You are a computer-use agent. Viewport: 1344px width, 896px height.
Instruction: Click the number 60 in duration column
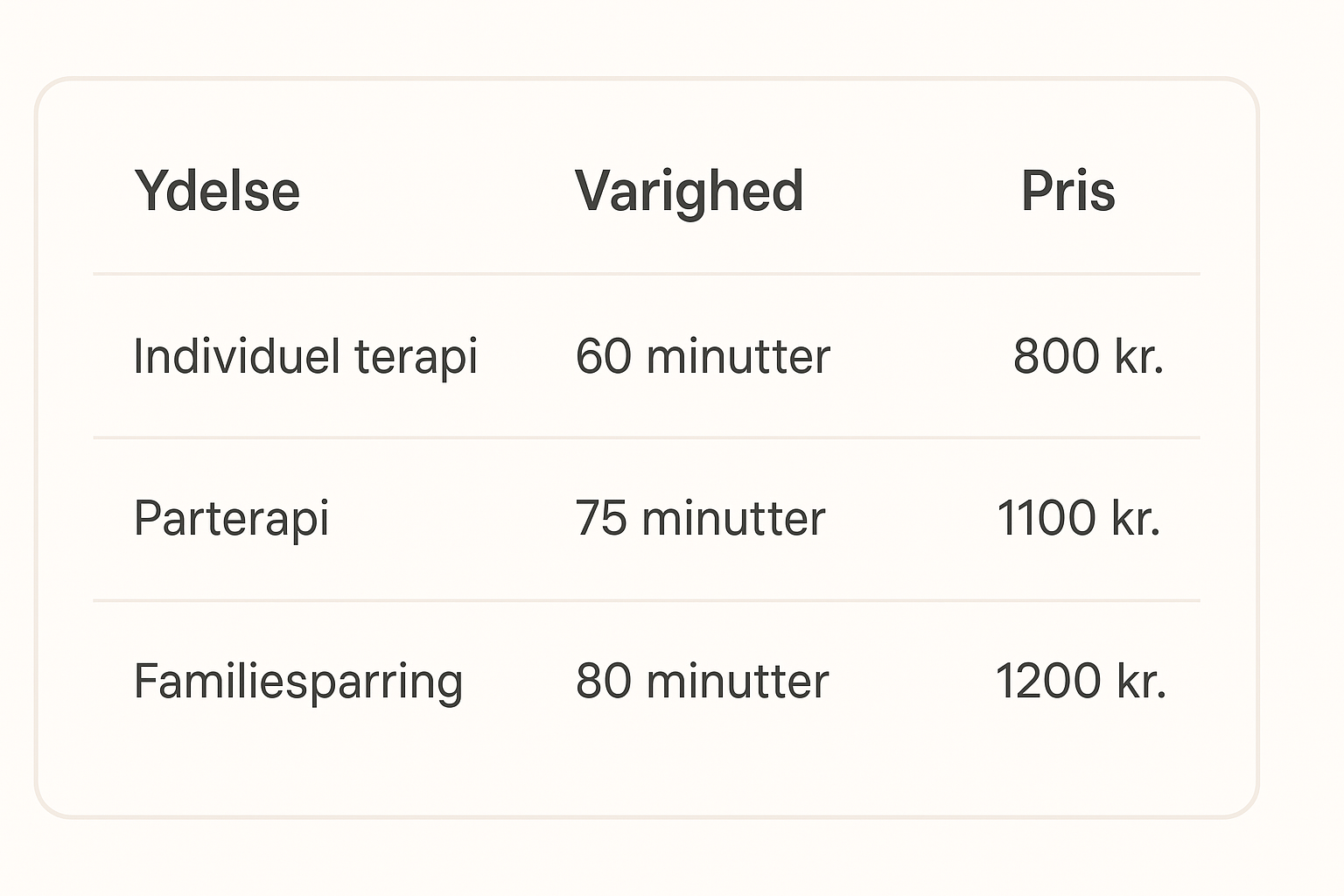coord(604,356)
